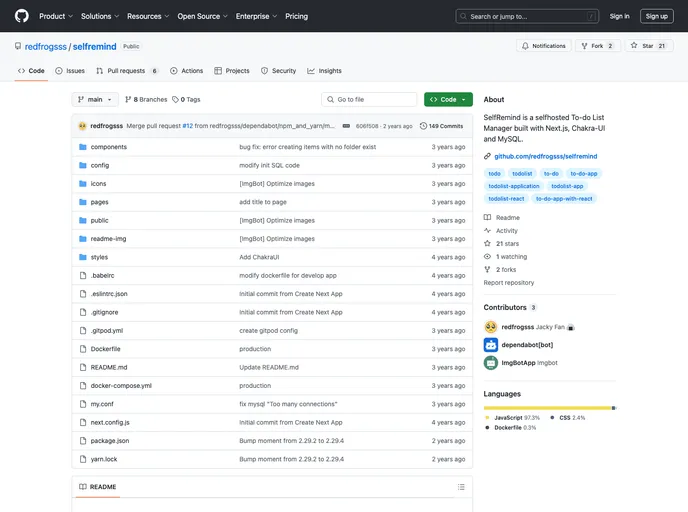Open .gitpod.yml file
This screenshot has height=512, width=688.
coord(107,330)
